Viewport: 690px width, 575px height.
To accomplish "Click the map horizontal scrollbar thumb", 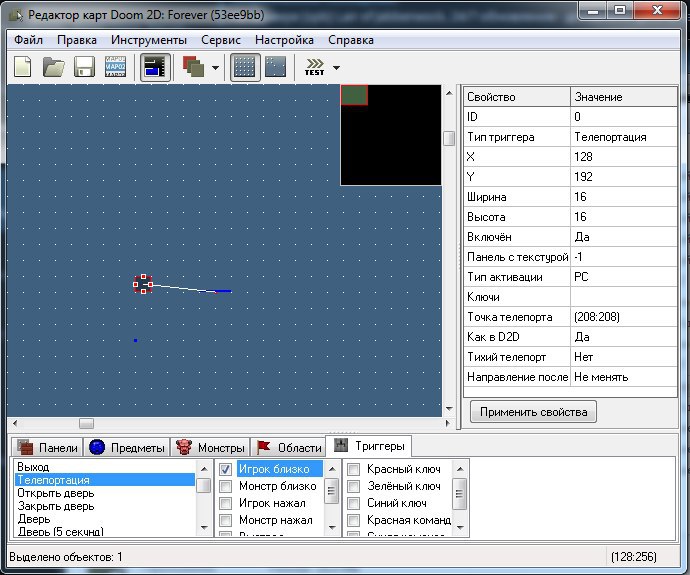I will pyautogui.click(x=86, y=423).
